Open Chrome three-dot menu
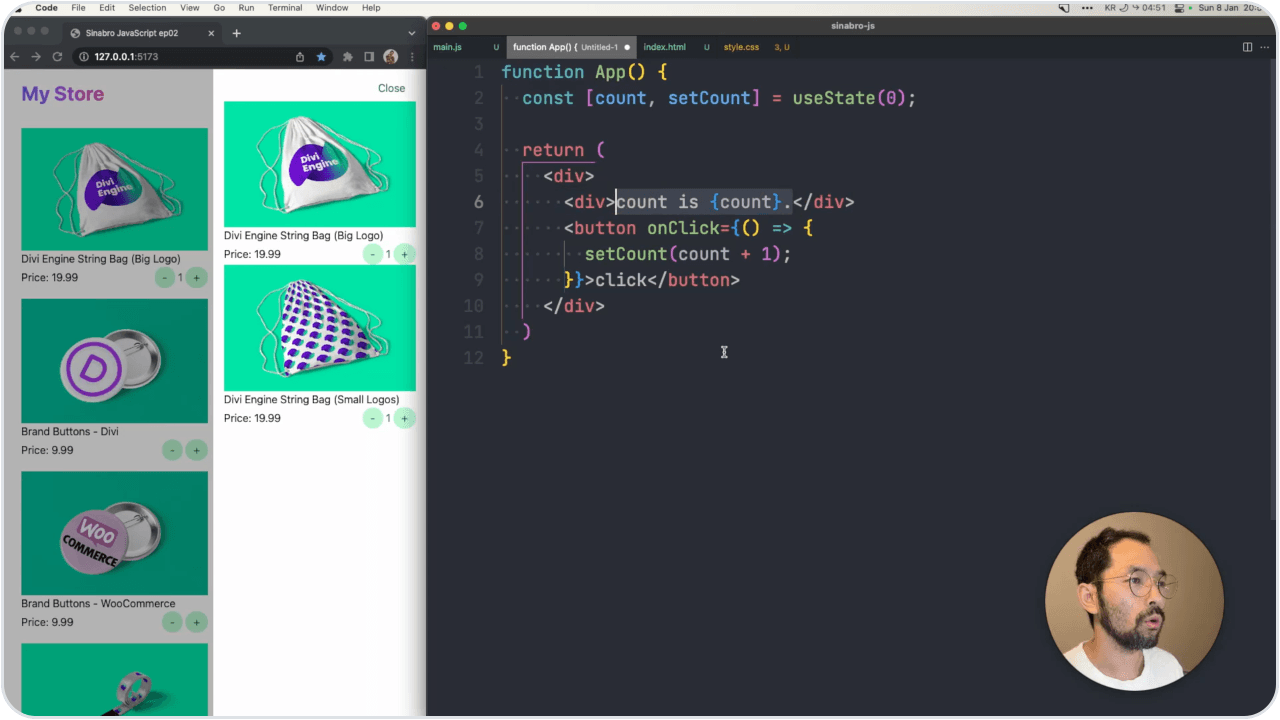Image resolution: width=1280 pixels, height=720 pixels. tap(412, 57)
